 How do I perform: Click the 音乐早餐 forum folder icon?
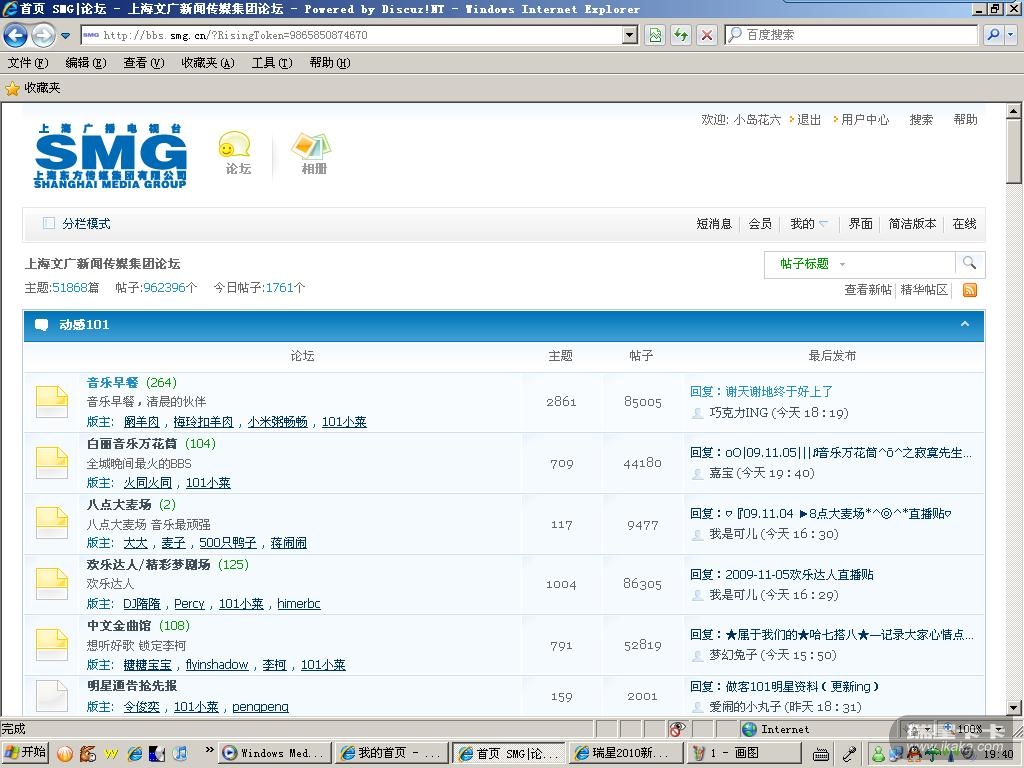tap(52, 402)
